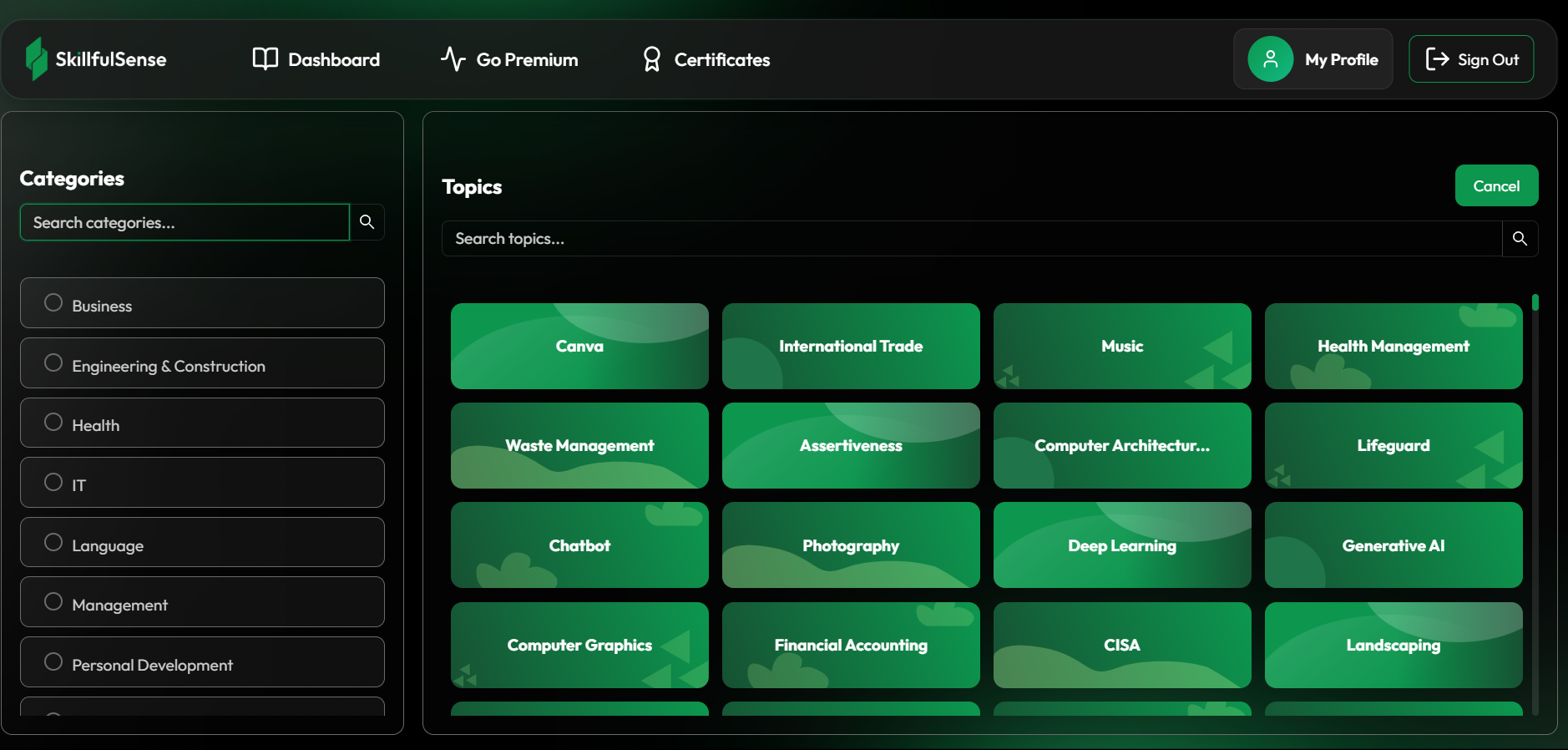Select the Engineering & Construction radio button

53,362
